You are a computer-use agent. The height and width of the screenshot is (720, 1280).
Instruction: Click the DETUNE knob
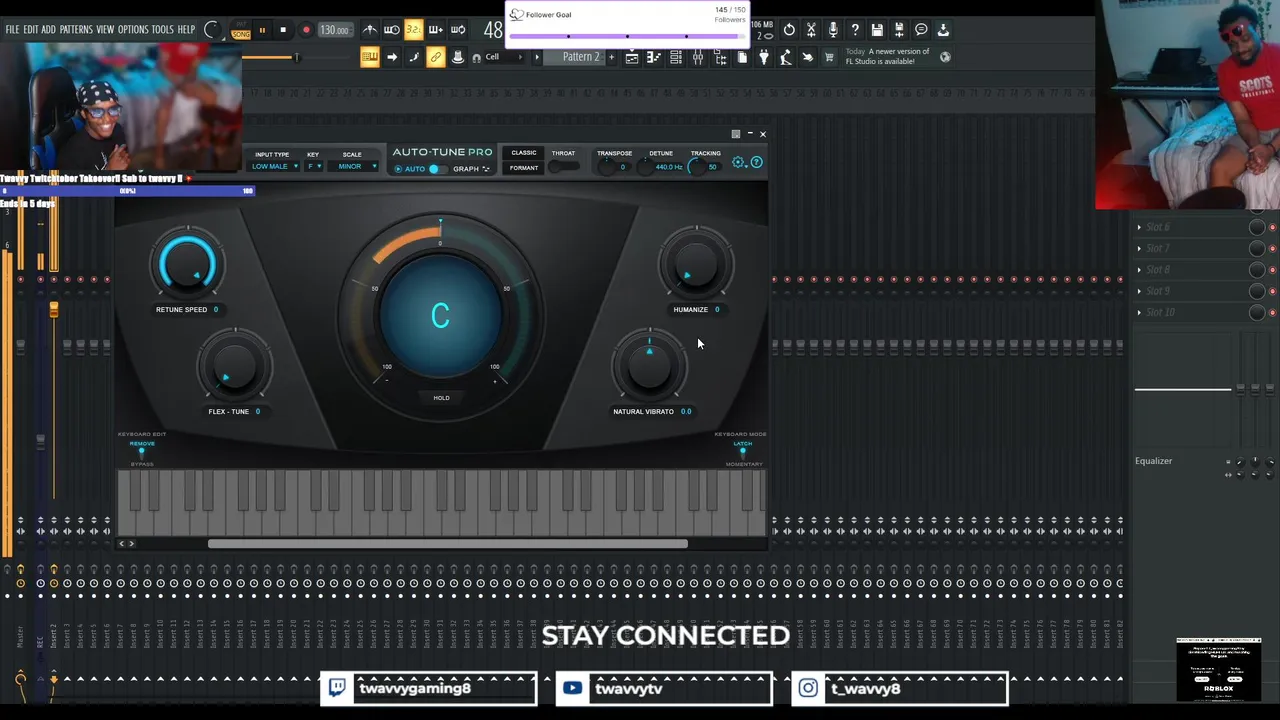tap(647, 167)
